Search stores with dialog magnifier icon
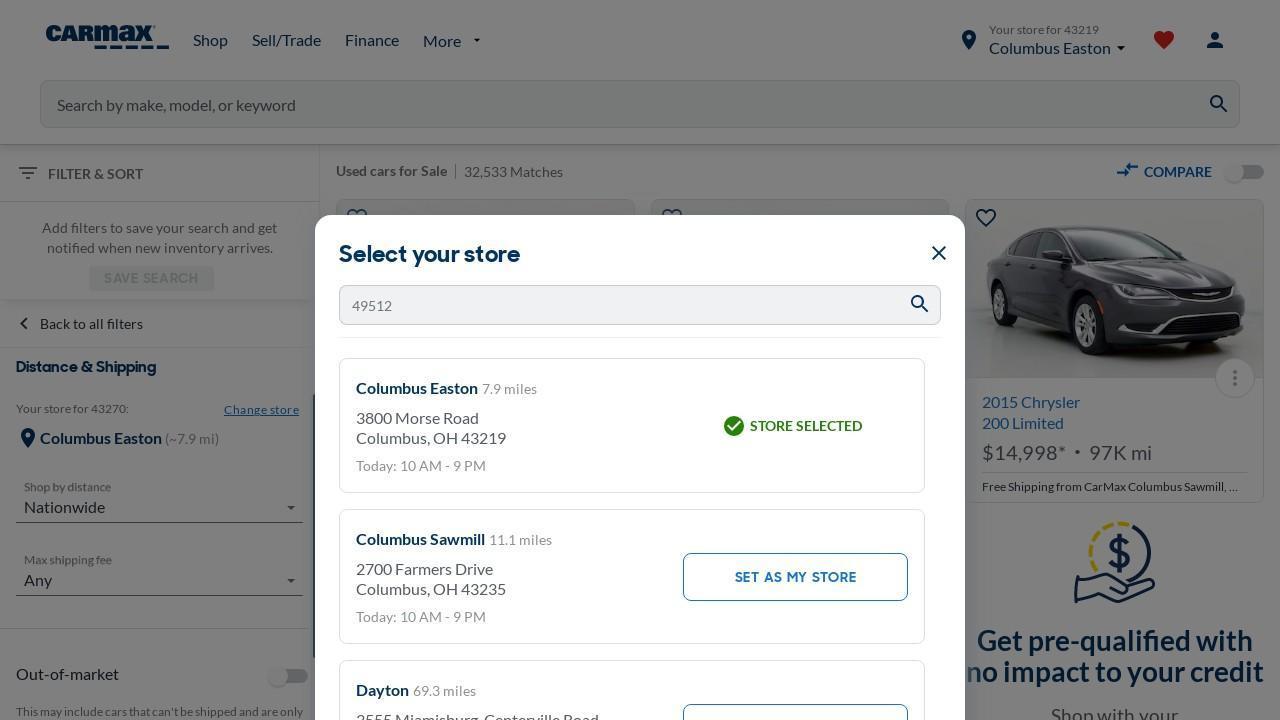1280x720 pixels. (919, 304)
